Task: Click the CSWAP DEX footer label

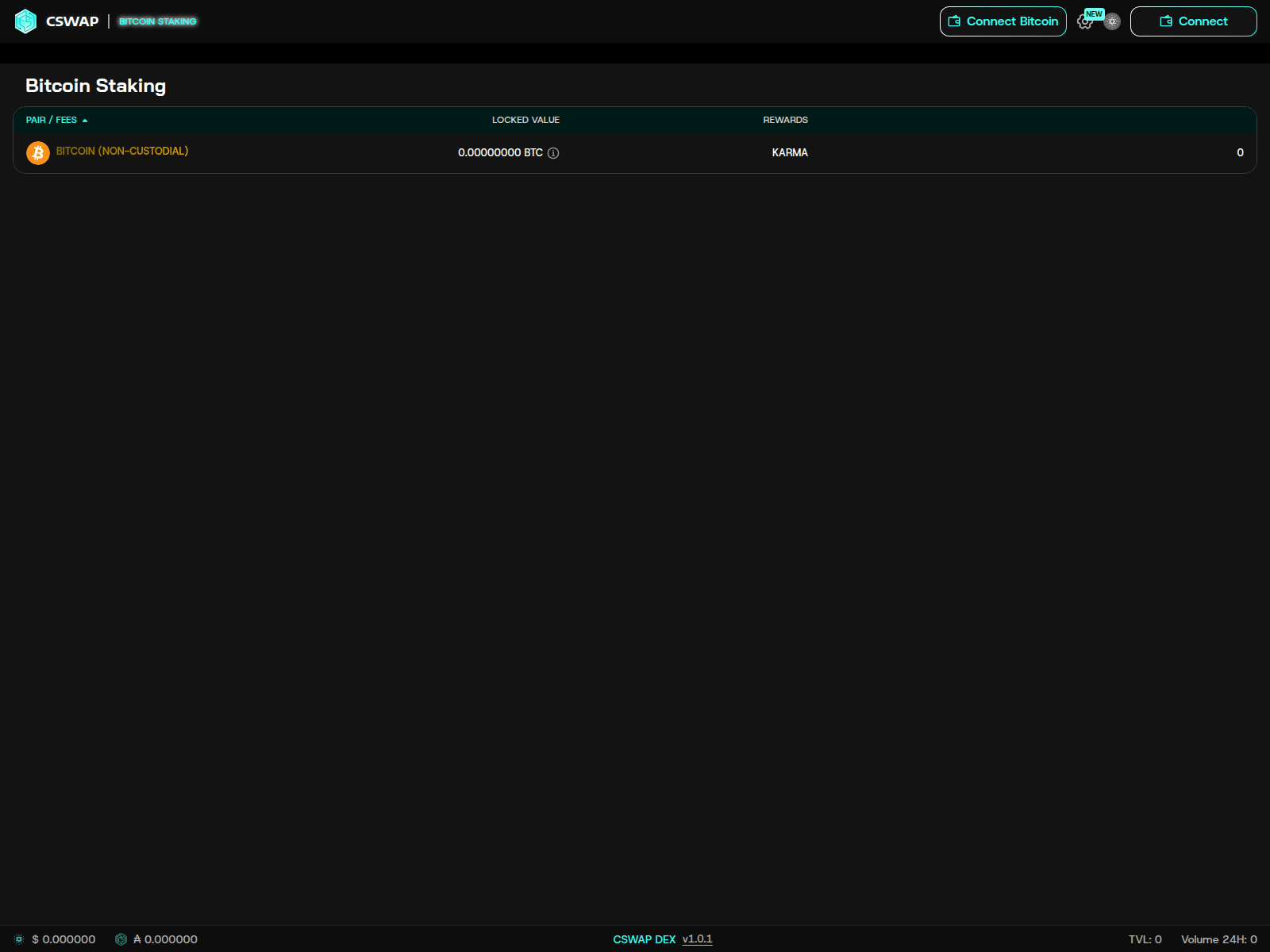Action: [x=644, y=939]
